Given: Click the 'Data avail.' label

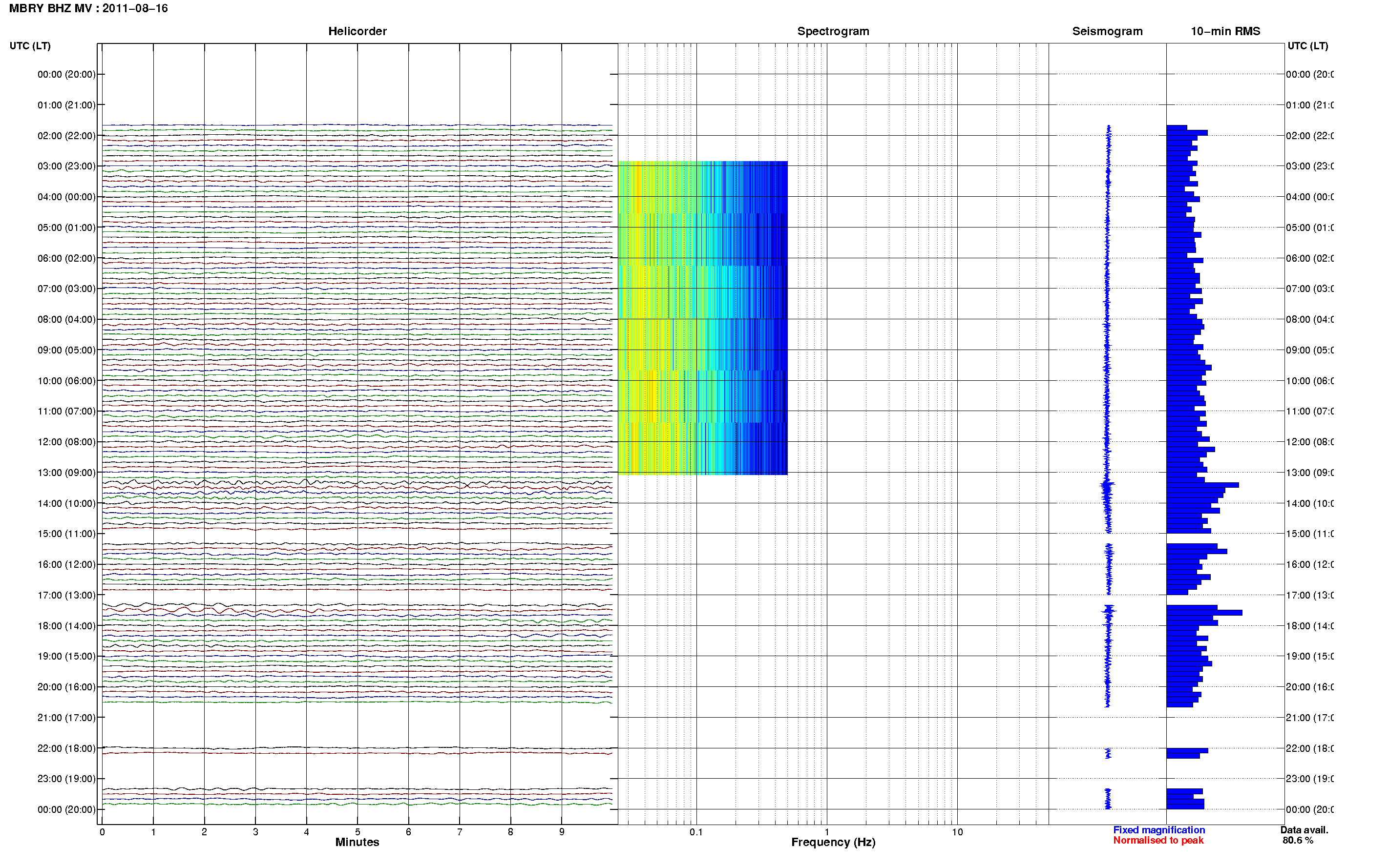Looking at the screenshot, I should pos(1304,830).
